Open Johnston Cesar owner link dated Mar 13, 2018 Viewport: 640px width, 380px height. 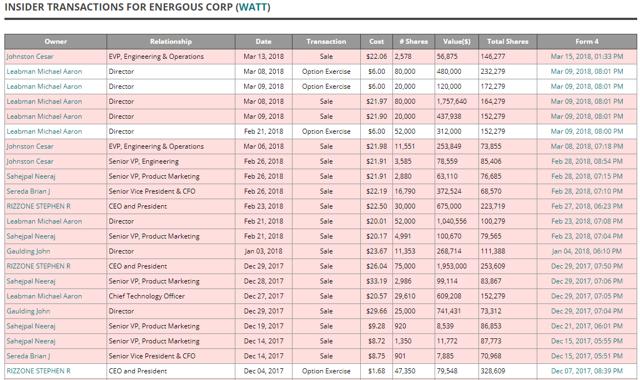tap(30, 56)
